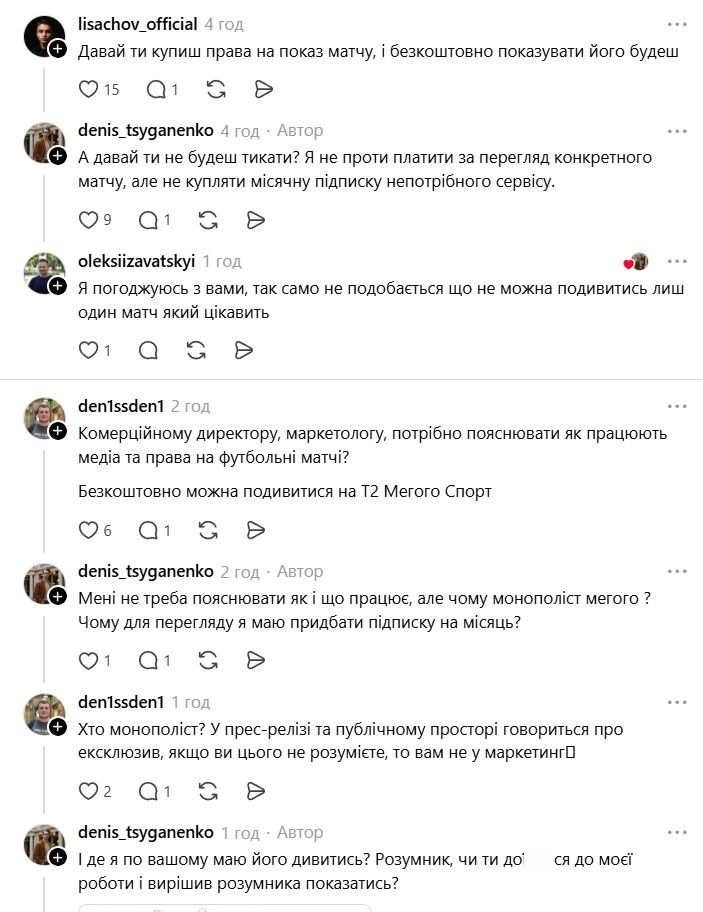Follow lisachov_official using avatar plus button
The height and width of the screenshot is (912, 703).
(x=58, y=49)
